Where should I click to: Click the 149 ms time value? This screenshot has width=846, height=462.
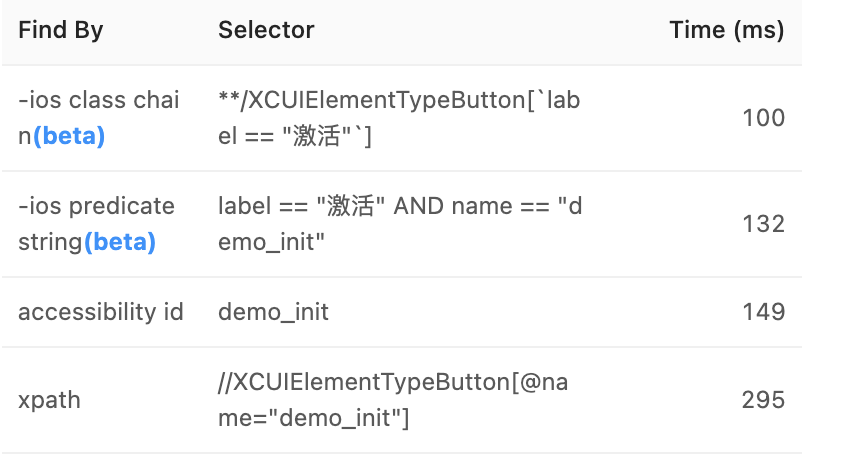[x=764, y=312]
